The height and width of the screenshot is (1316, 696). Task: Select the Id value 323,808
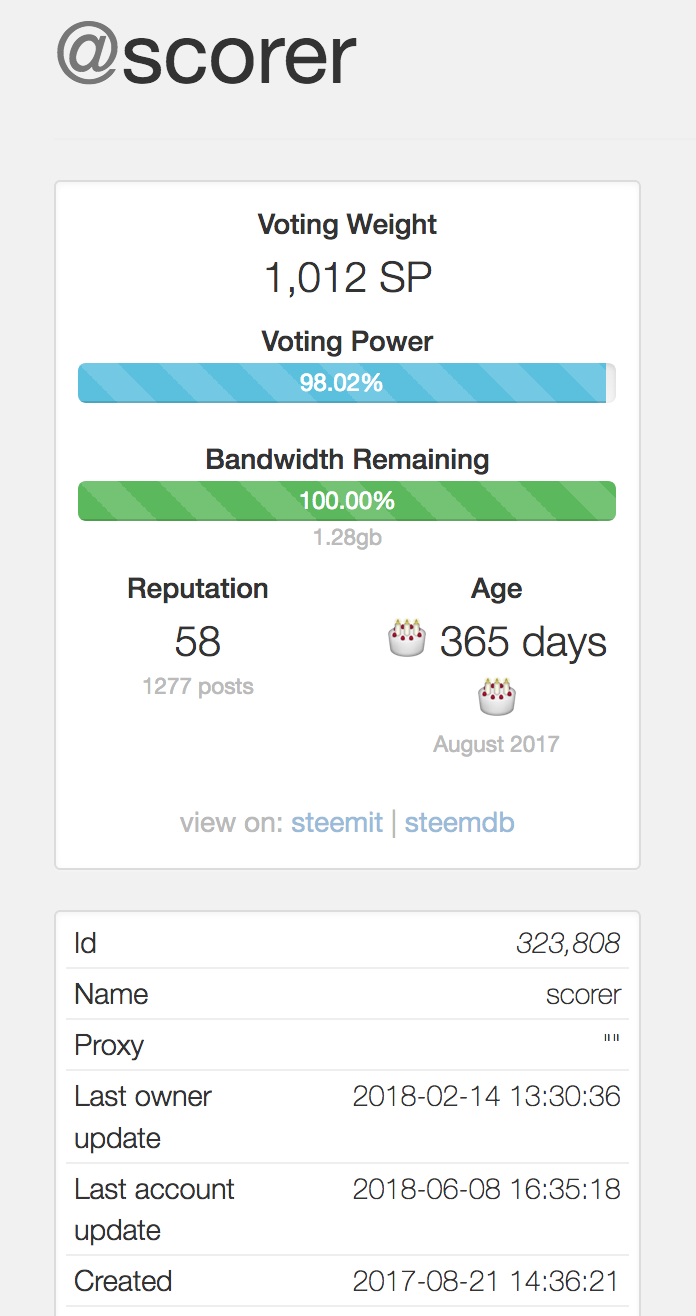568,943
